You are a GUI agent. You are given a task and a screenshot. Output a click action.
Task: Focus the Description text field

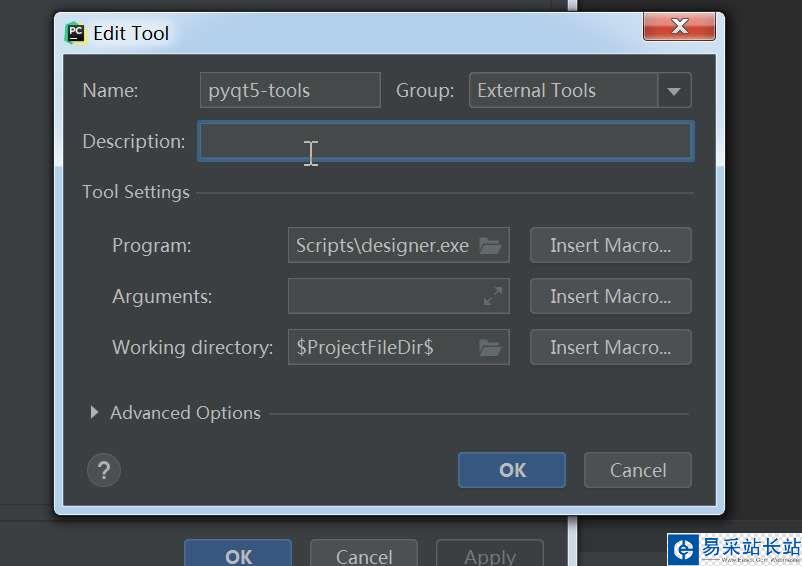pos(445,142)
